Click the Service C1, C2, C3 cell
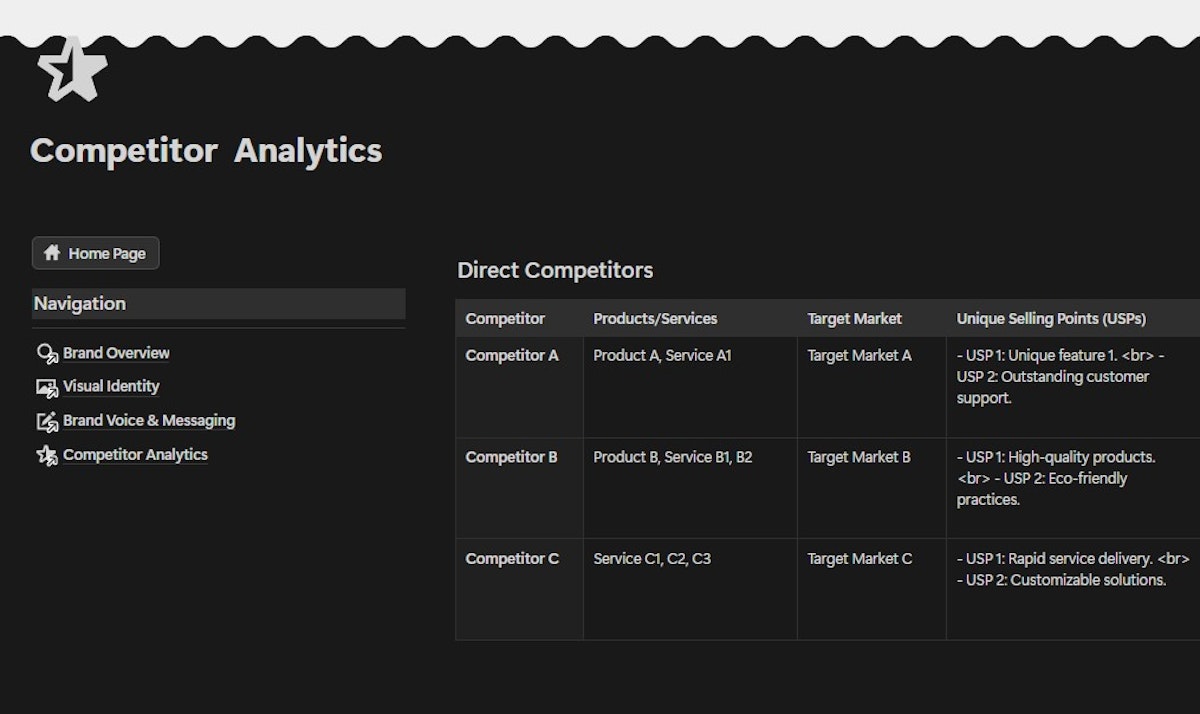This screenshot has height=714, width=1200. coord(652,558)
